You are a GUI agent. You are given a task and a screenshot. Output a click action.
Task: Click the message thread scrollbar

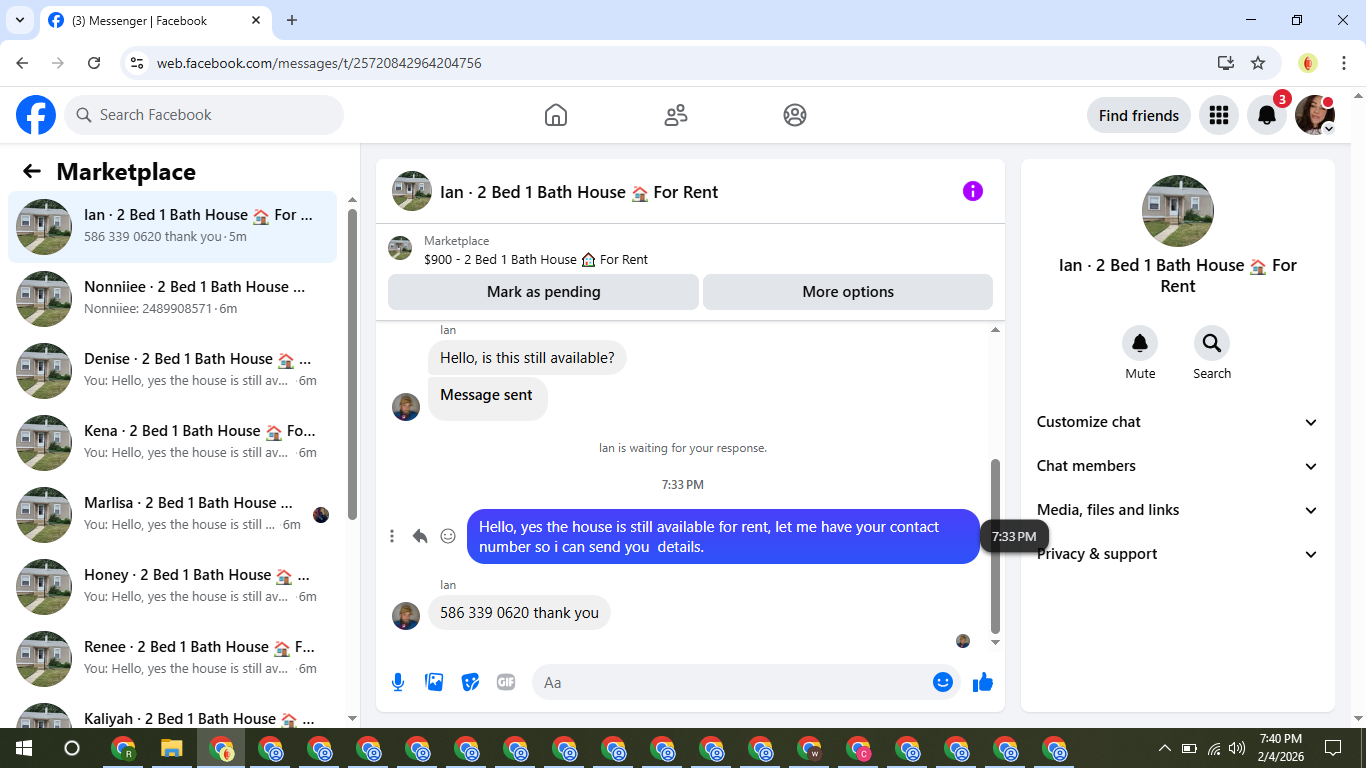(x=995, y=545)
